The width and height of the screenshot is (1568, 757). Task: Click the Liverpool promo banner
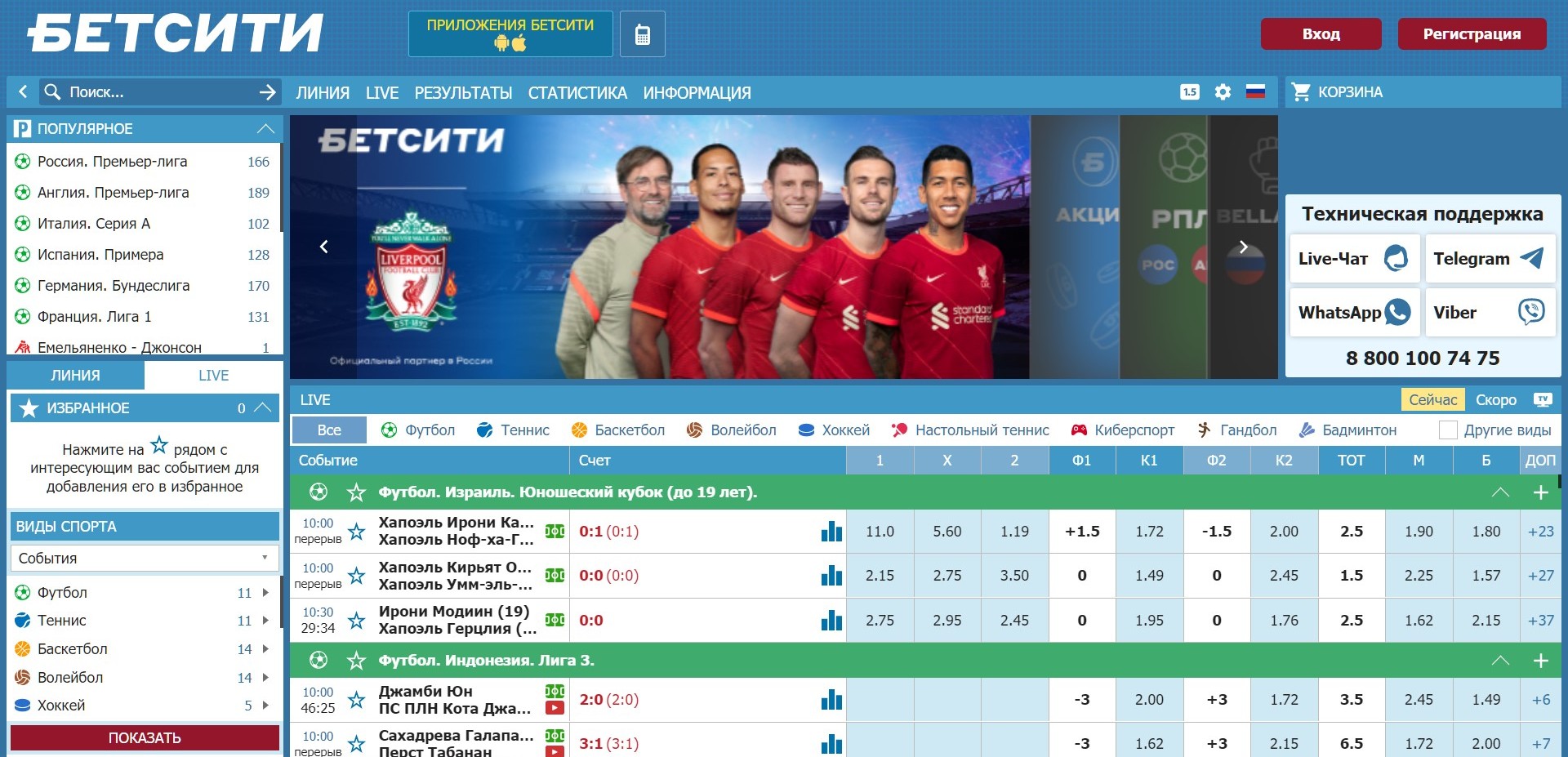(660, 247)
